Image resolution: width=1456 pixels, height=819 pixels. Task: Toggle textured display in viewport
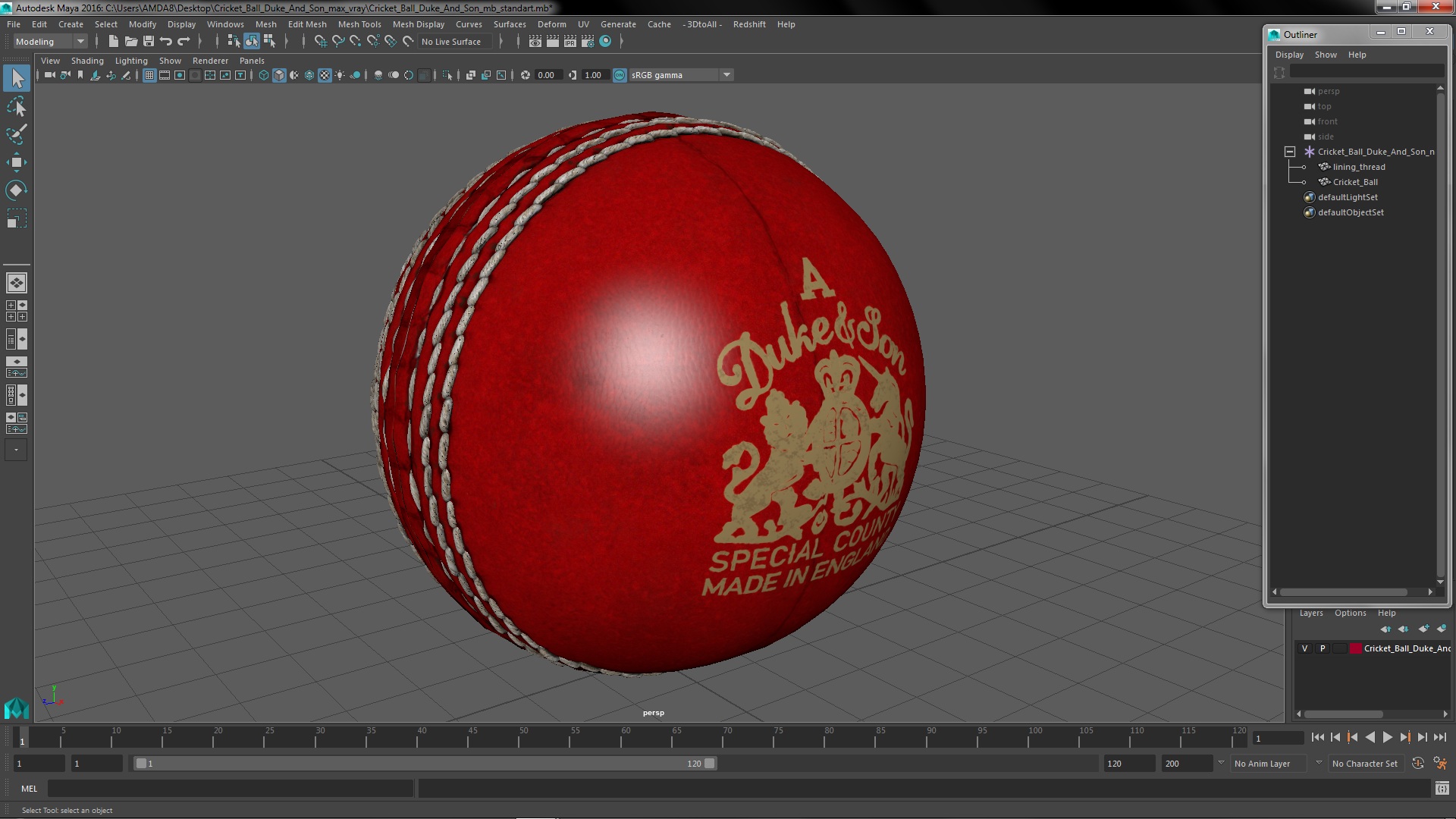coord(325,75)
